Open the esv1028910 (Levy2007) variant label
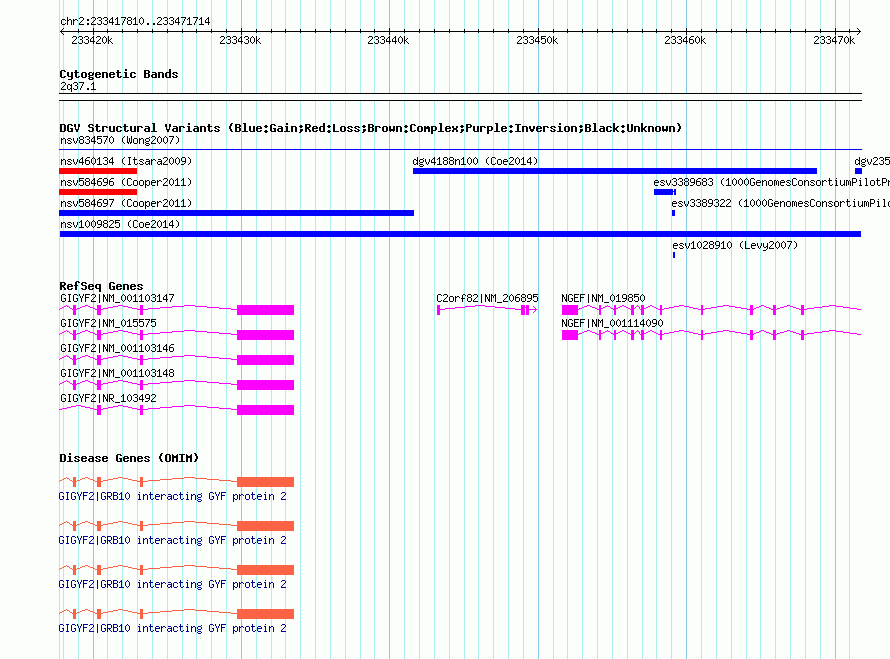Image resolution: width=890 pixels, height=659 pixels. (x=735, y=245)
